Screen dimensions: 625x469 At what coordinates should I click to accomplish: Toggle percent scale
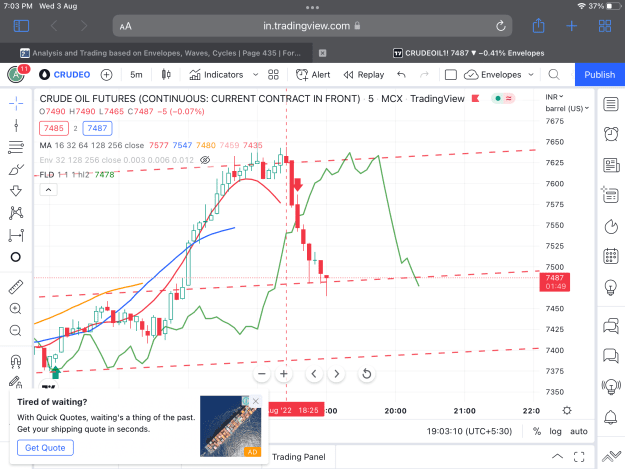point(537,431)
